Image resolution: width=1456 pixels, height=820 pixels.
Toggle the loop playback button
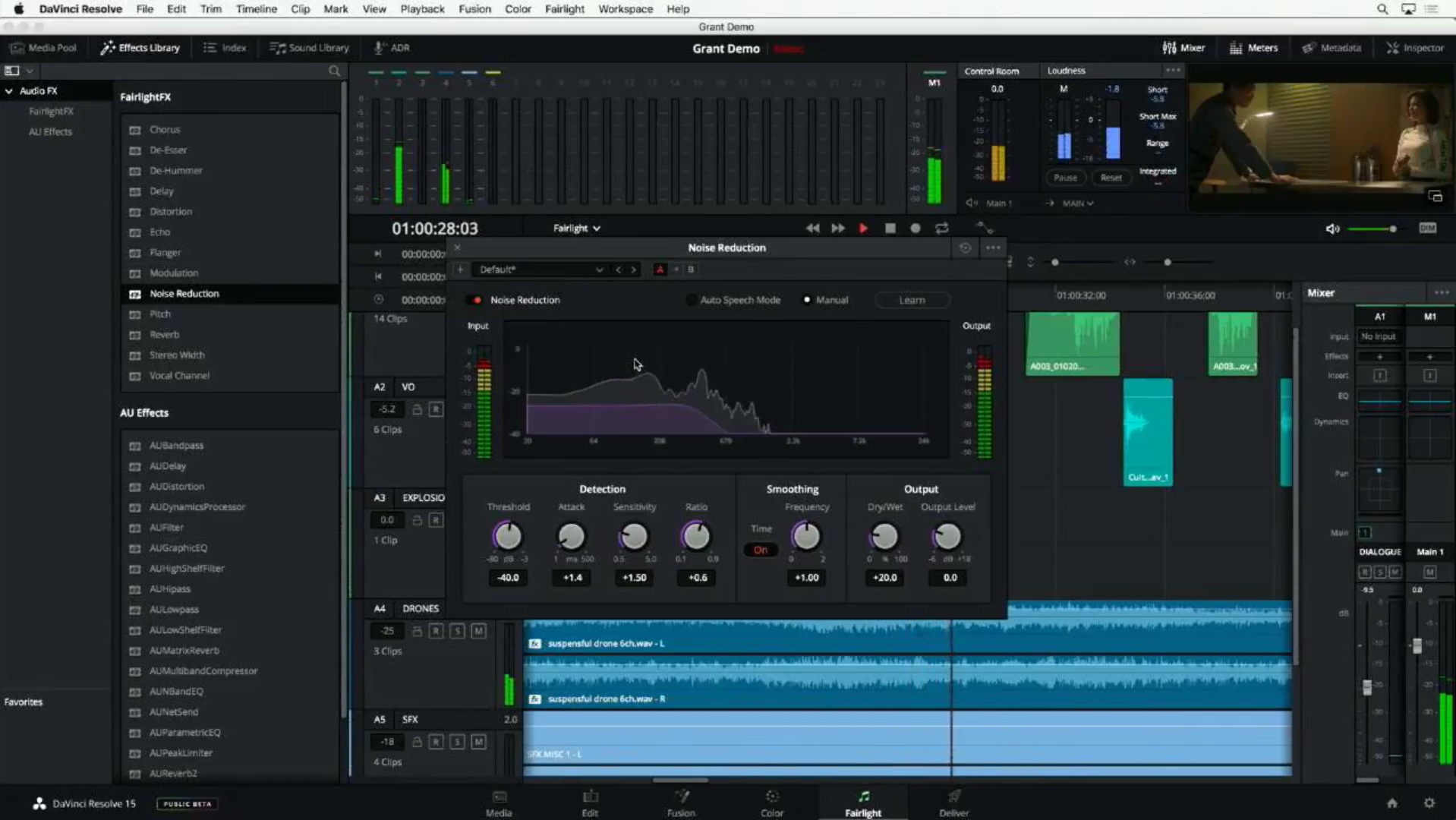(x=942, y=229)
